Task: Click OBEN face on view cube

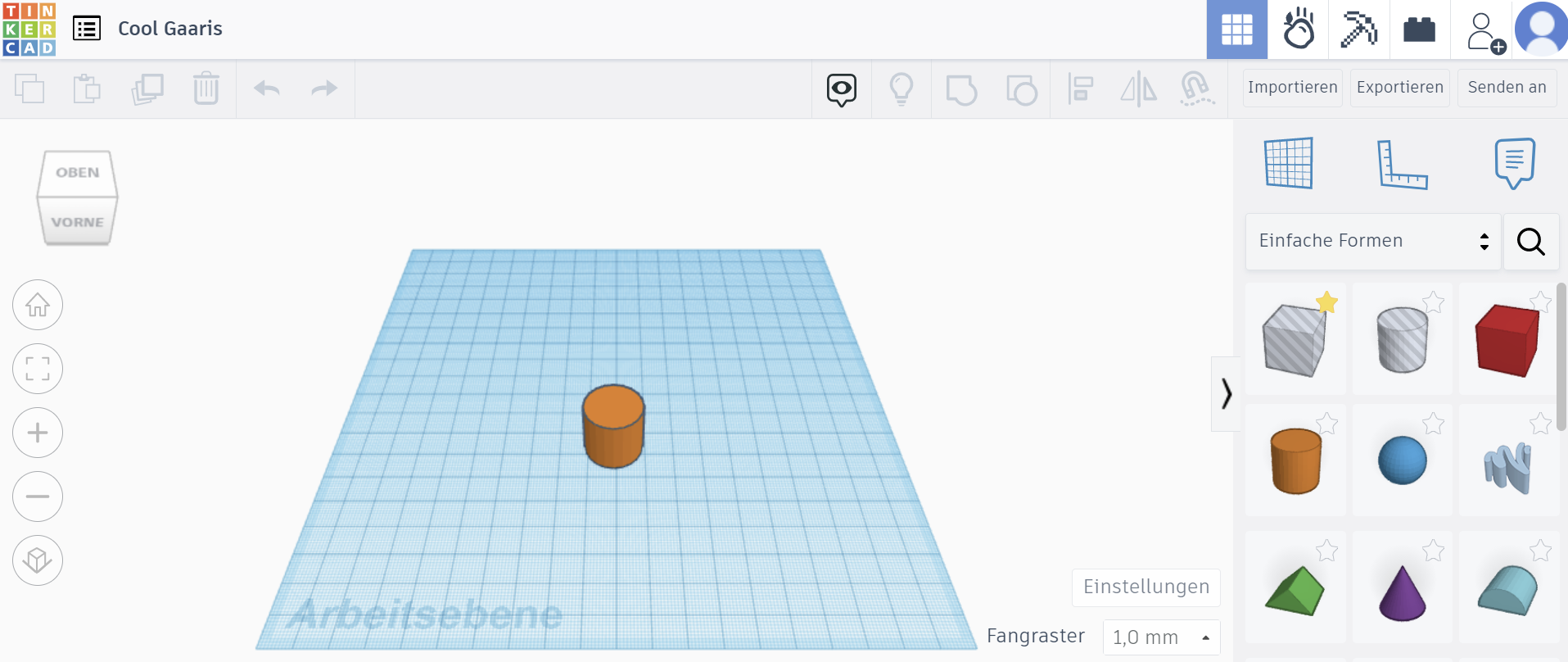Action: coord(78,173)
